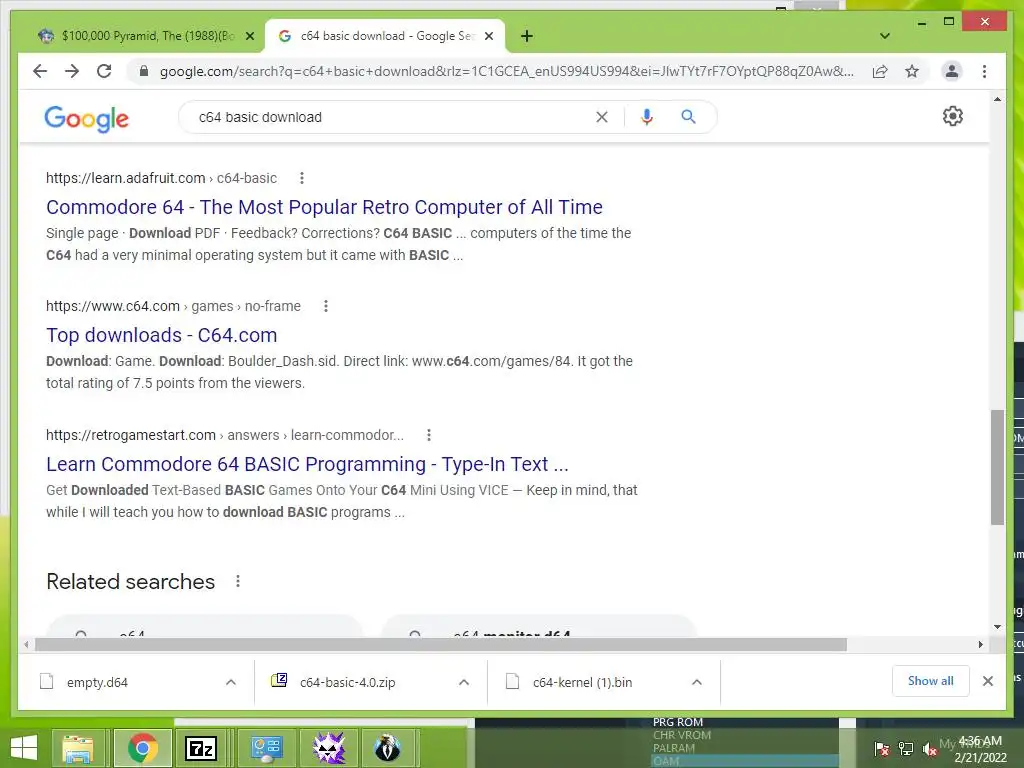Click the scroll down arrow

[x=997, y=627]
